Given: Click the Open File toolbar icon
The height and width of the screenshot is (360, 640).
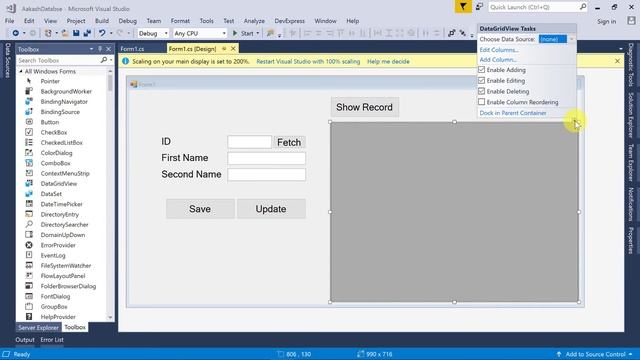Looking at the screenshot, I should [x=65, y=33].
